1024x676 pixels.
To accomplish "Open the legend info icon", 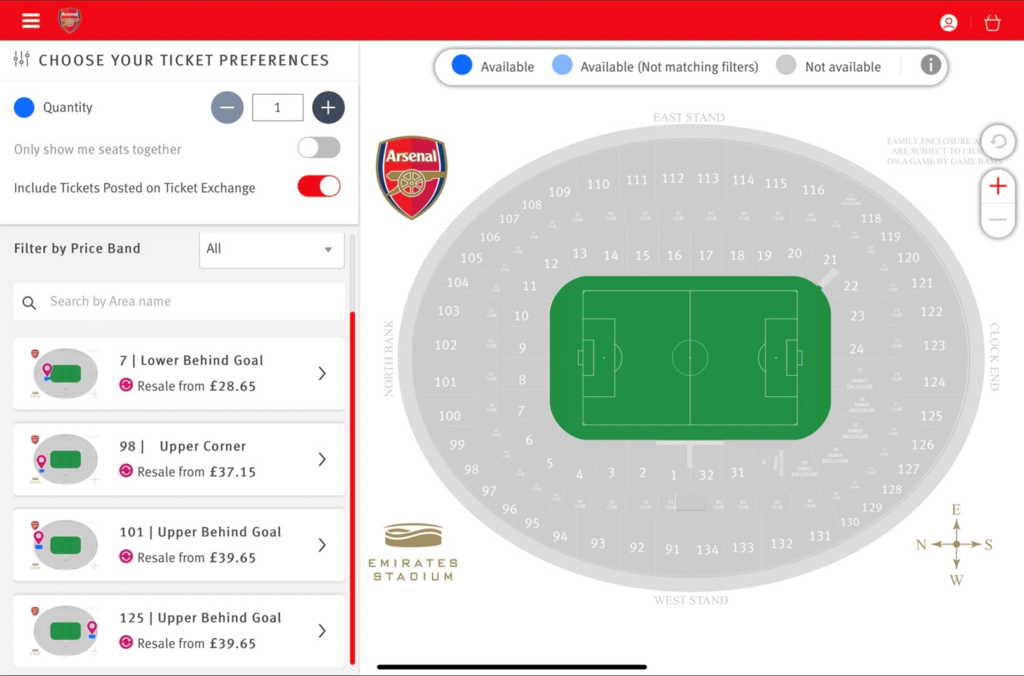I will 931,65.
